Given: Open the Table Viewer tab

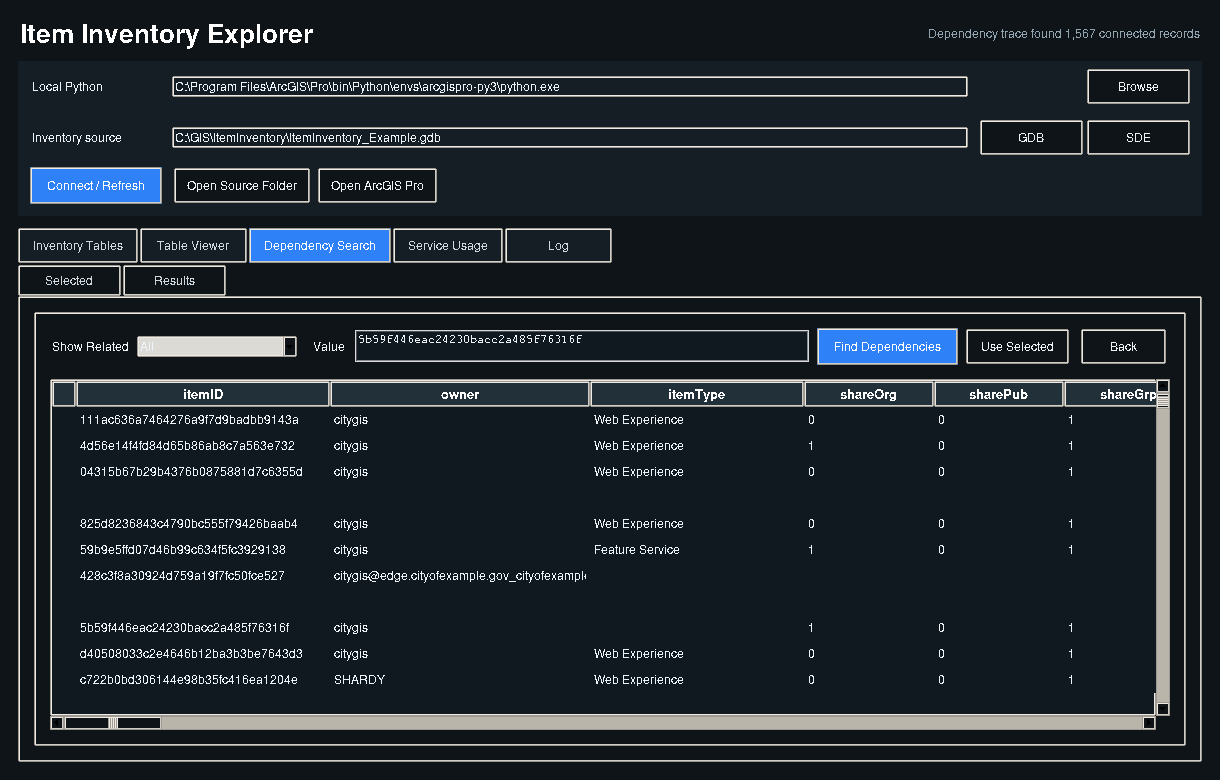Looking at the screenshot, I should point(193,246).
